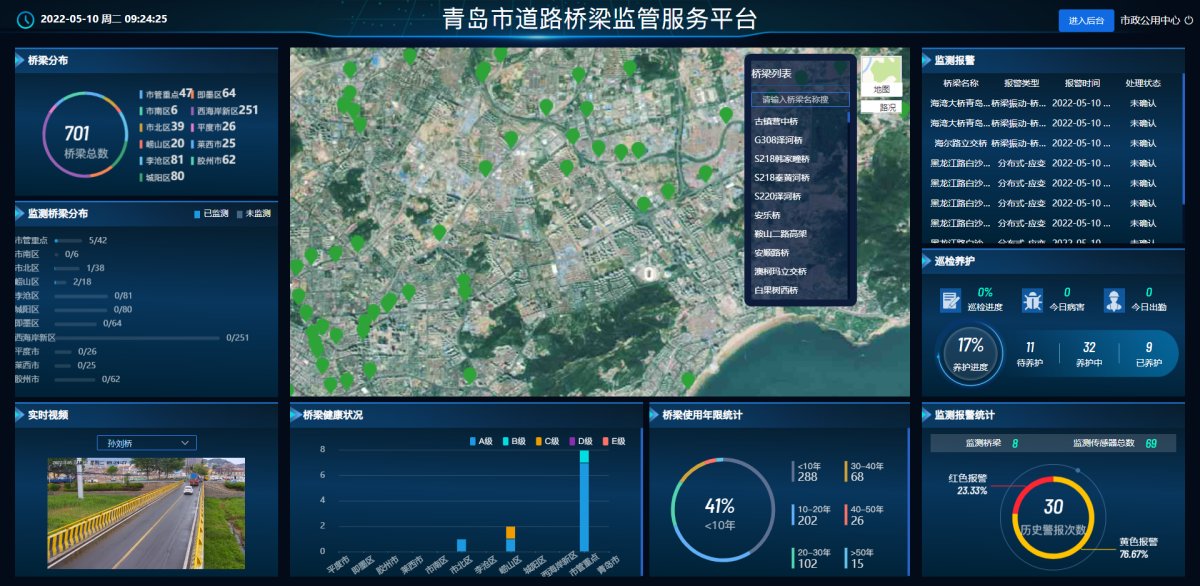The image size is (1200, 586).
Task: Click the 进入后台 button
Action: point(1085,20)
